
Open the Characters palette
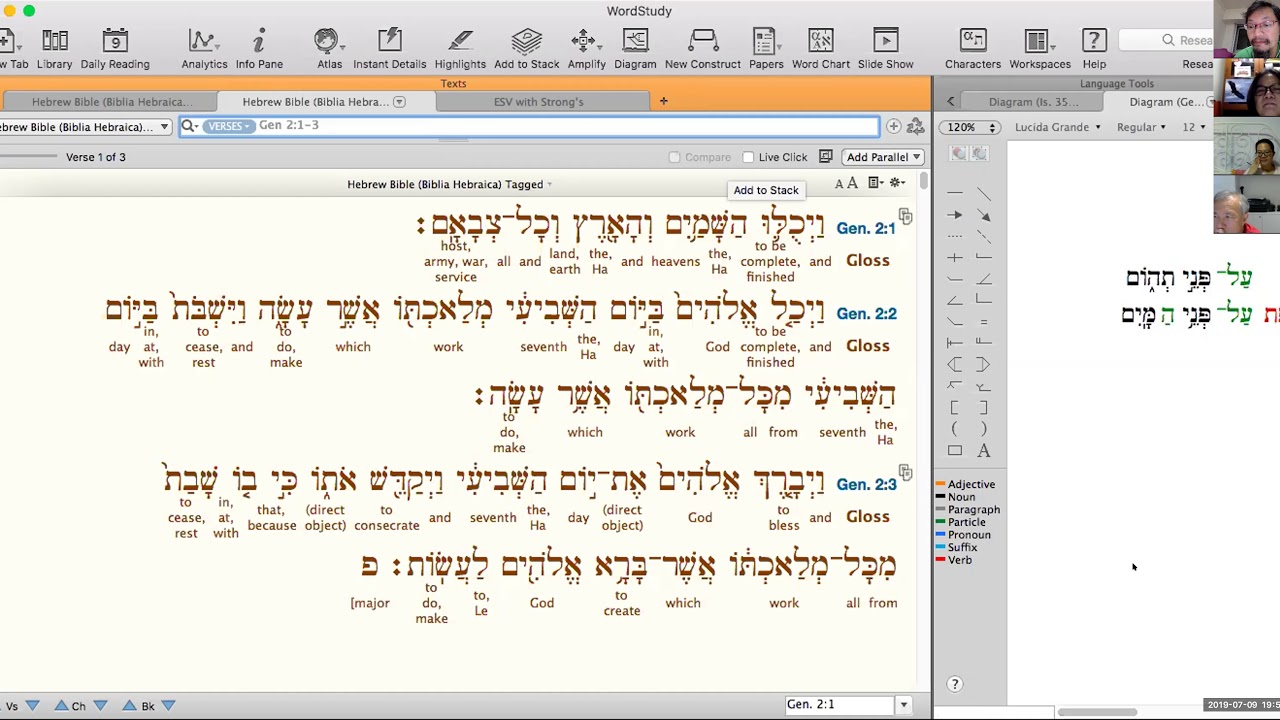(x=973, y=48)
